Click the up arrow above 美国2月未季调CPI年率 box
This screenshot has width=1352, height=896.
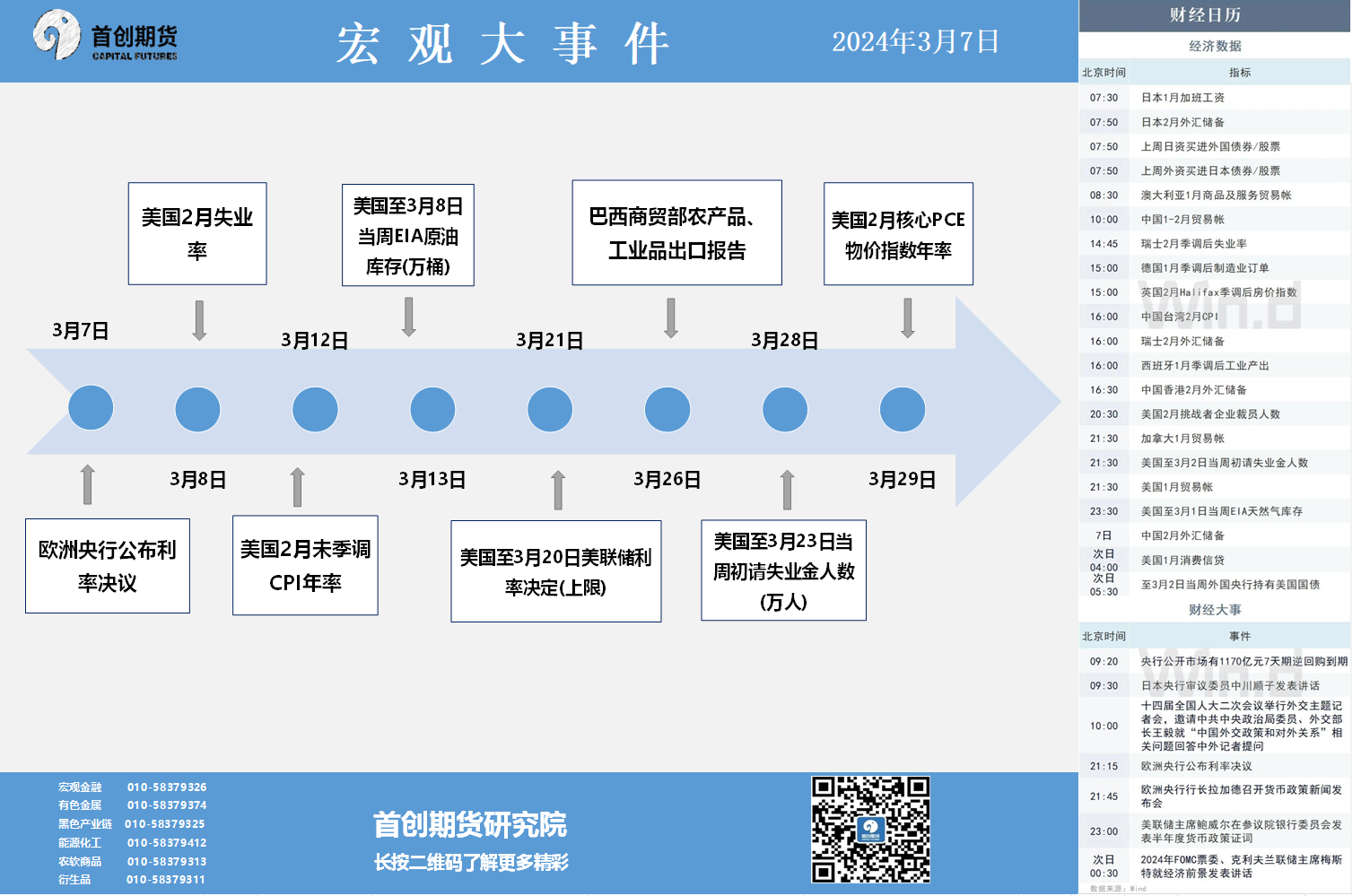point(297,487)
